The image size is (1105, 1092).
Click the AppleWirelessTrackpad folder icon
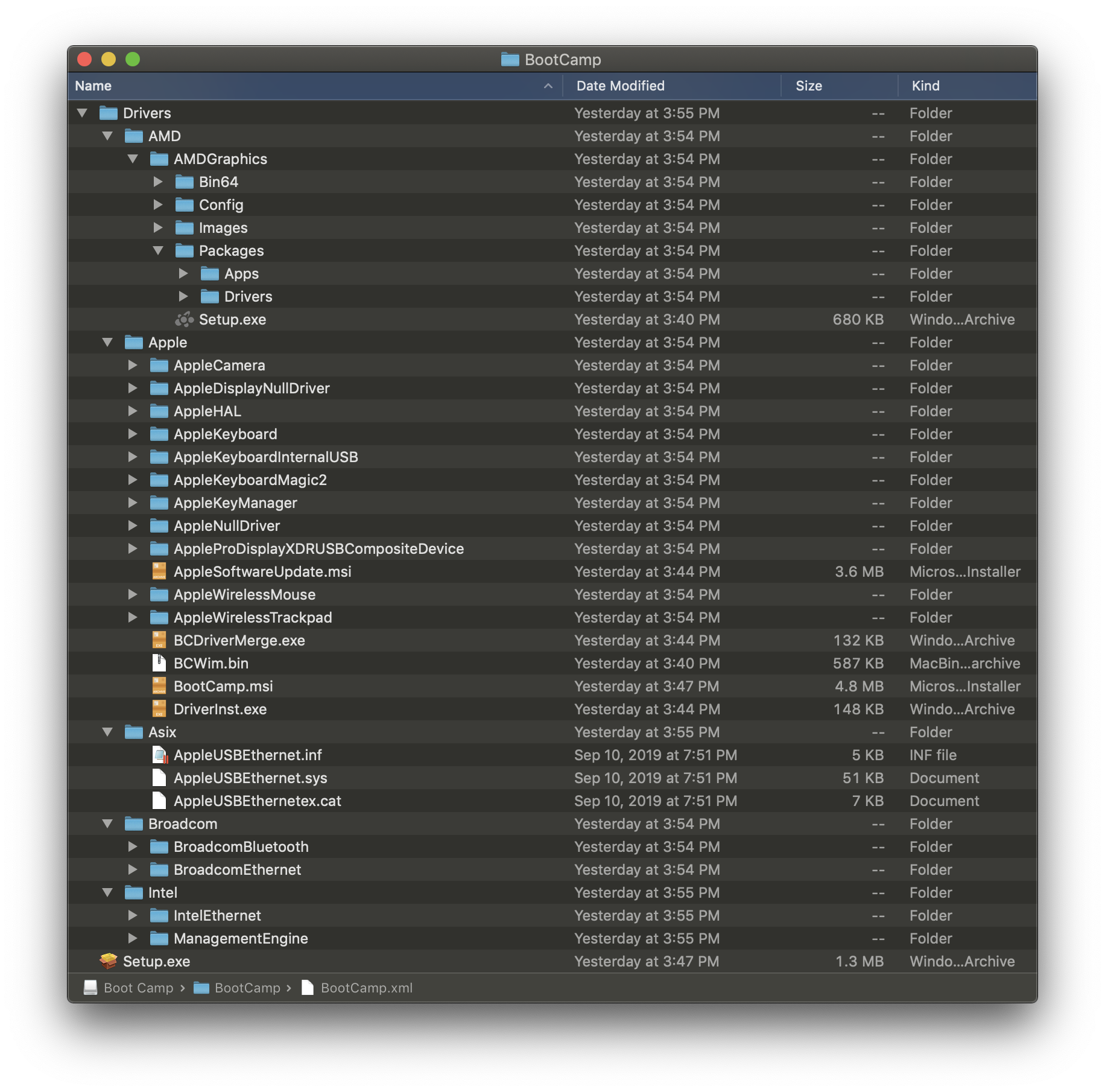coord(159,617)
